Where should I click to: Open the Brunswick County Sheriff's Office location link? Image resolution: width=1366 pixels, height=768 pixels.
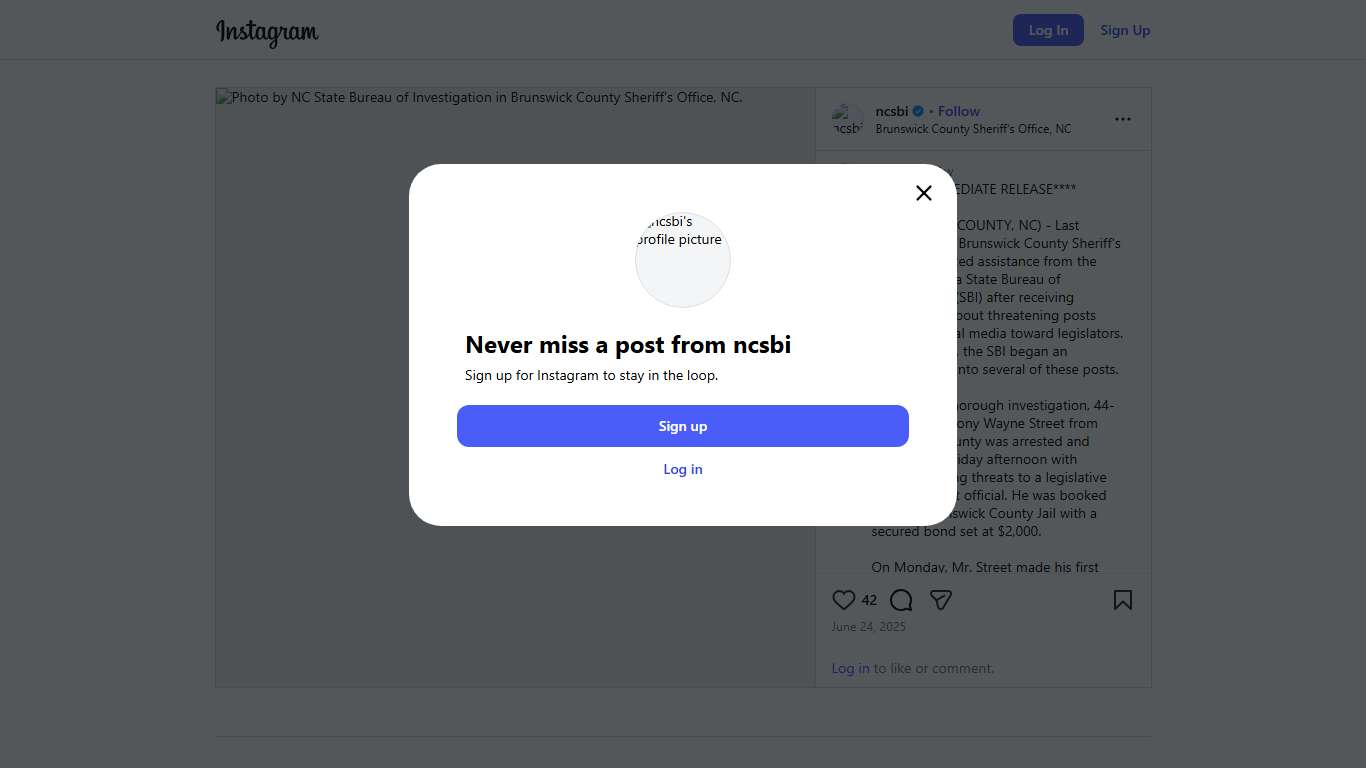point(973,129)
